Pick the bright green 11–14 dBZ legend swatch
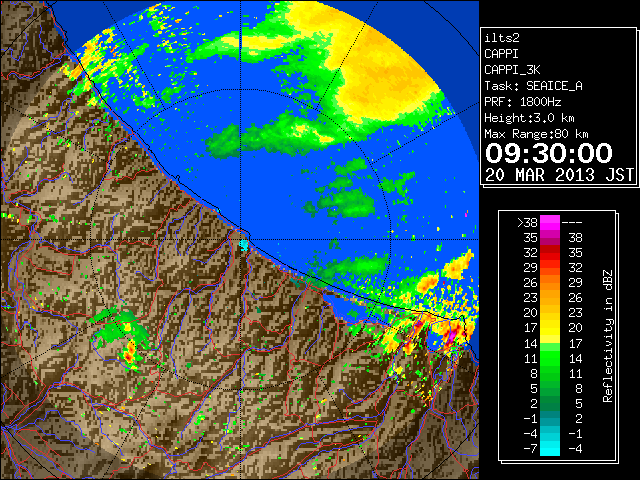 [550, 358]
